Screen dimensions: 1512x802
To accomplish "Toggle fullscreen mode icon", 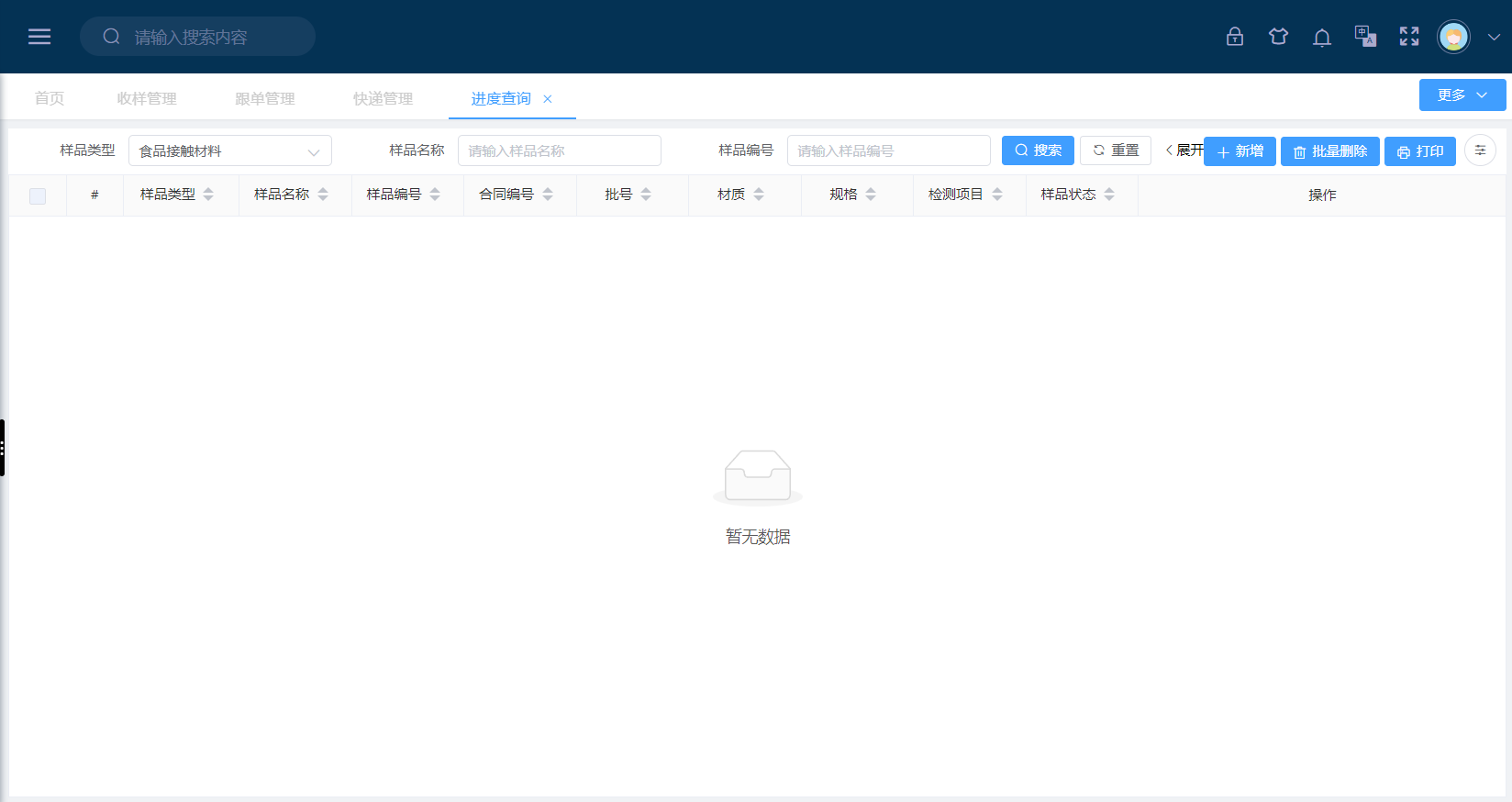I will (1409, 37).
